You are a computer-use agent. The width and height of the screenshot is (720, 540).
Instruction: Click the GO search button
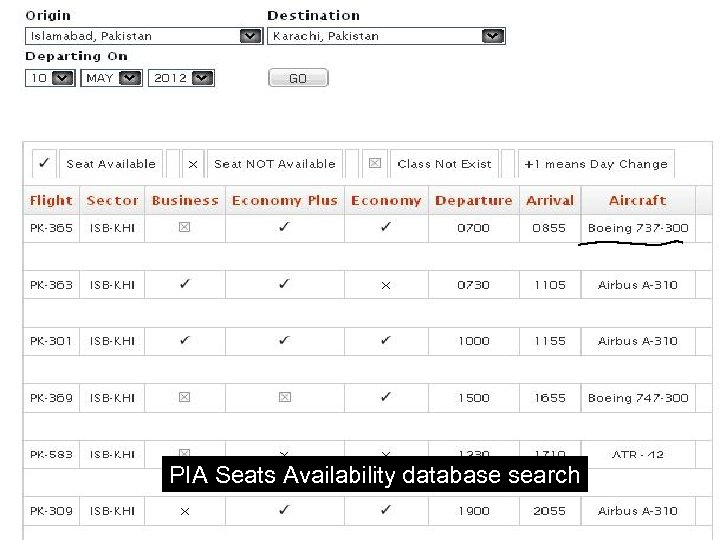click(x=298, y=78)
